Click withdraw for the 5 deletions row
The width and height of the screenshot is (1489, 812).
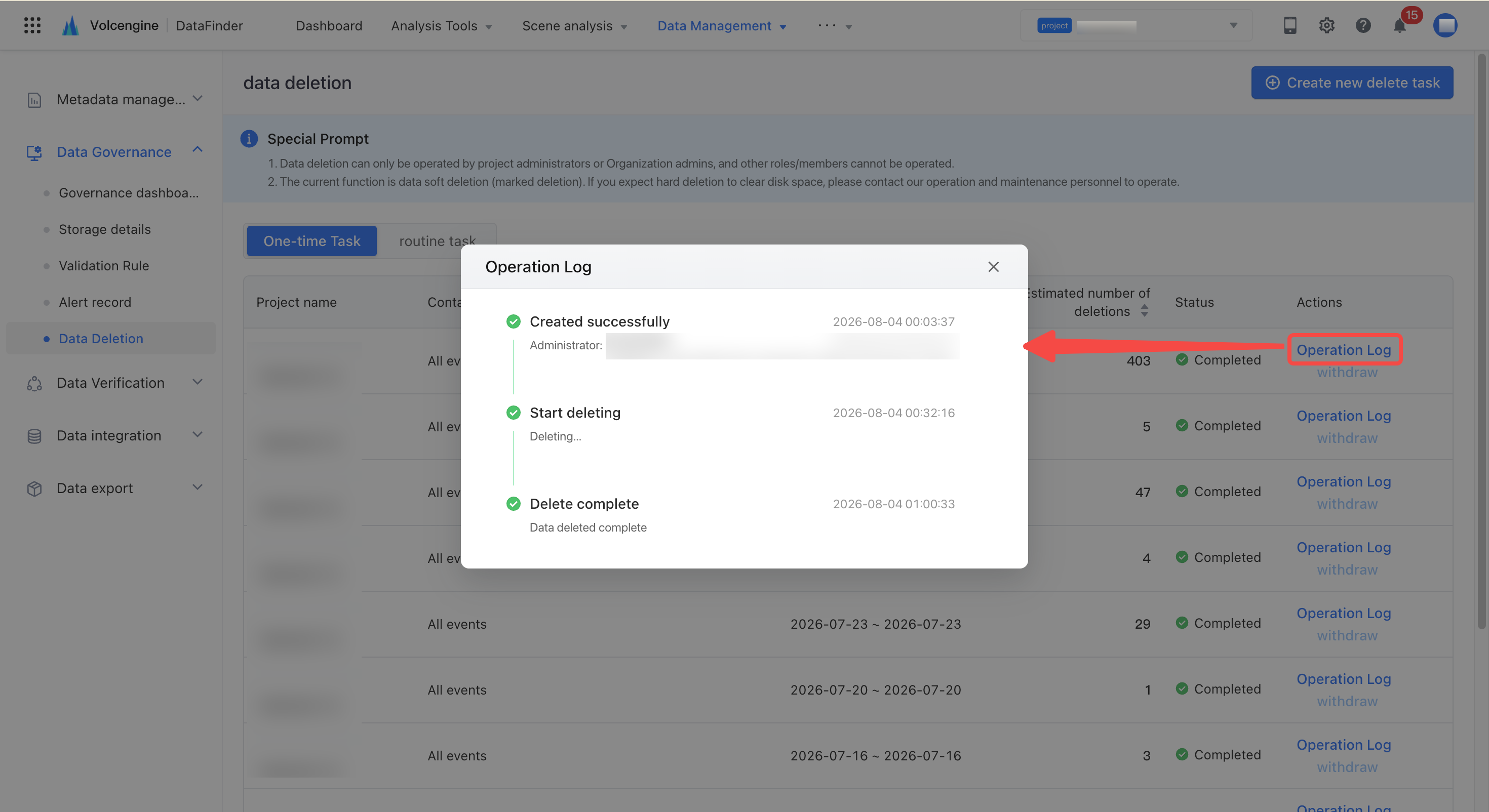pos(1347,438)
